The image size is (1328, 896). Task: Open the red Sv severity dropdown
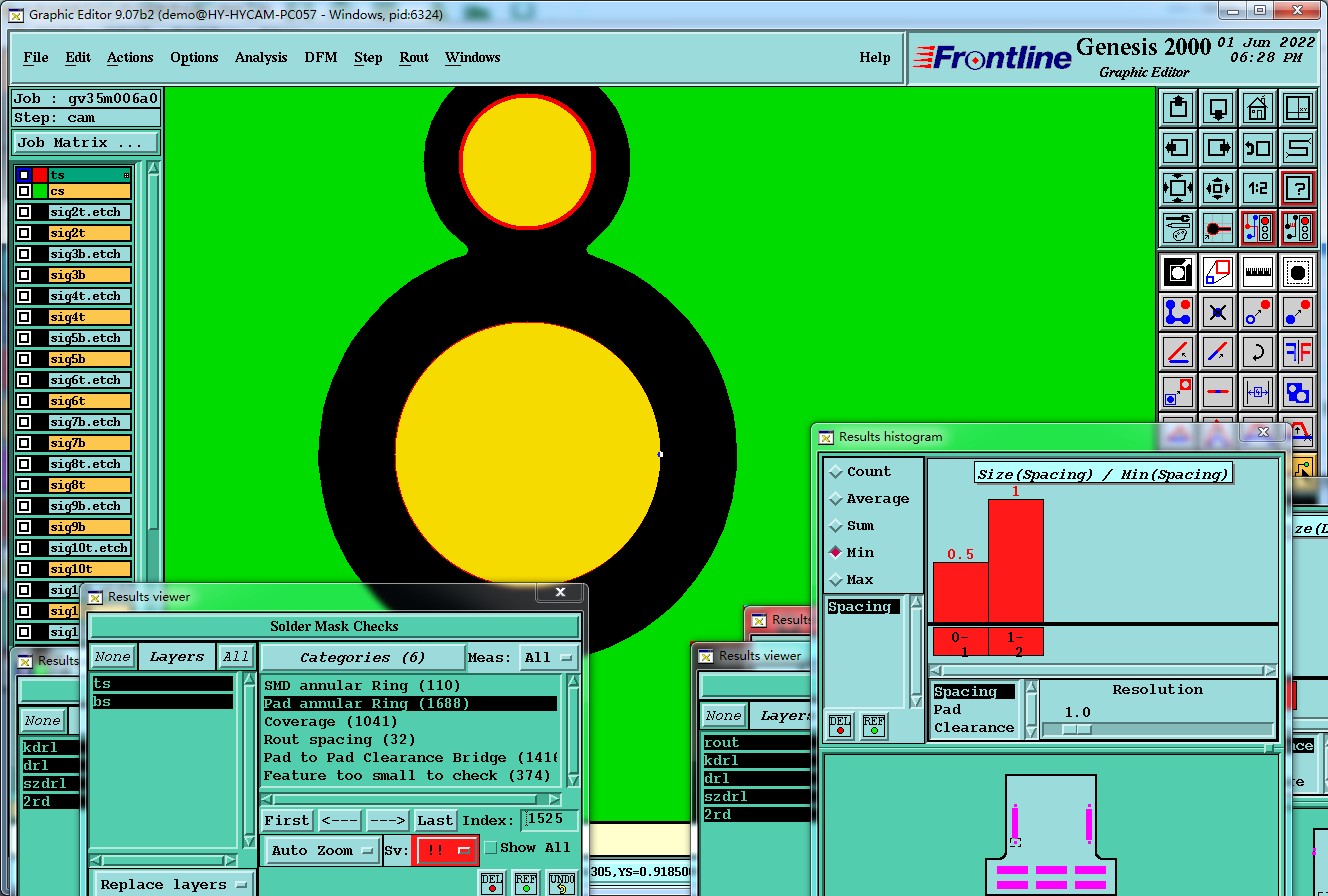click(x=445, y=851)
